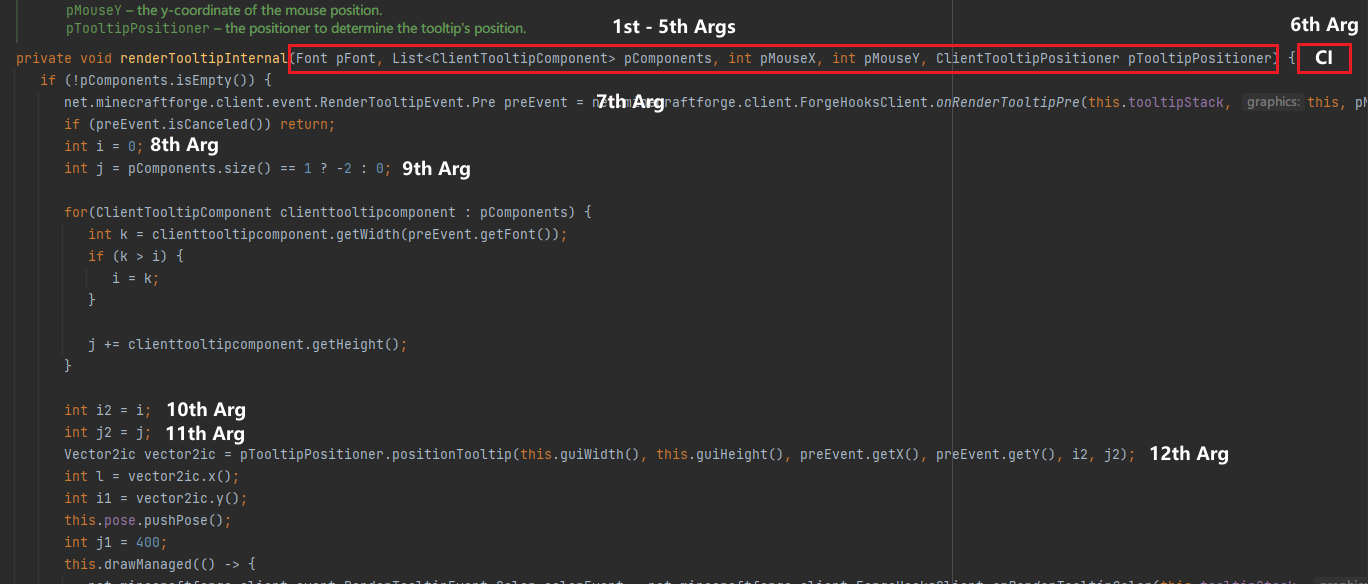This screenshot has height=584, width=1368.
Task: Click the '7th Arg' annotation label
Action: pos(630,101)
